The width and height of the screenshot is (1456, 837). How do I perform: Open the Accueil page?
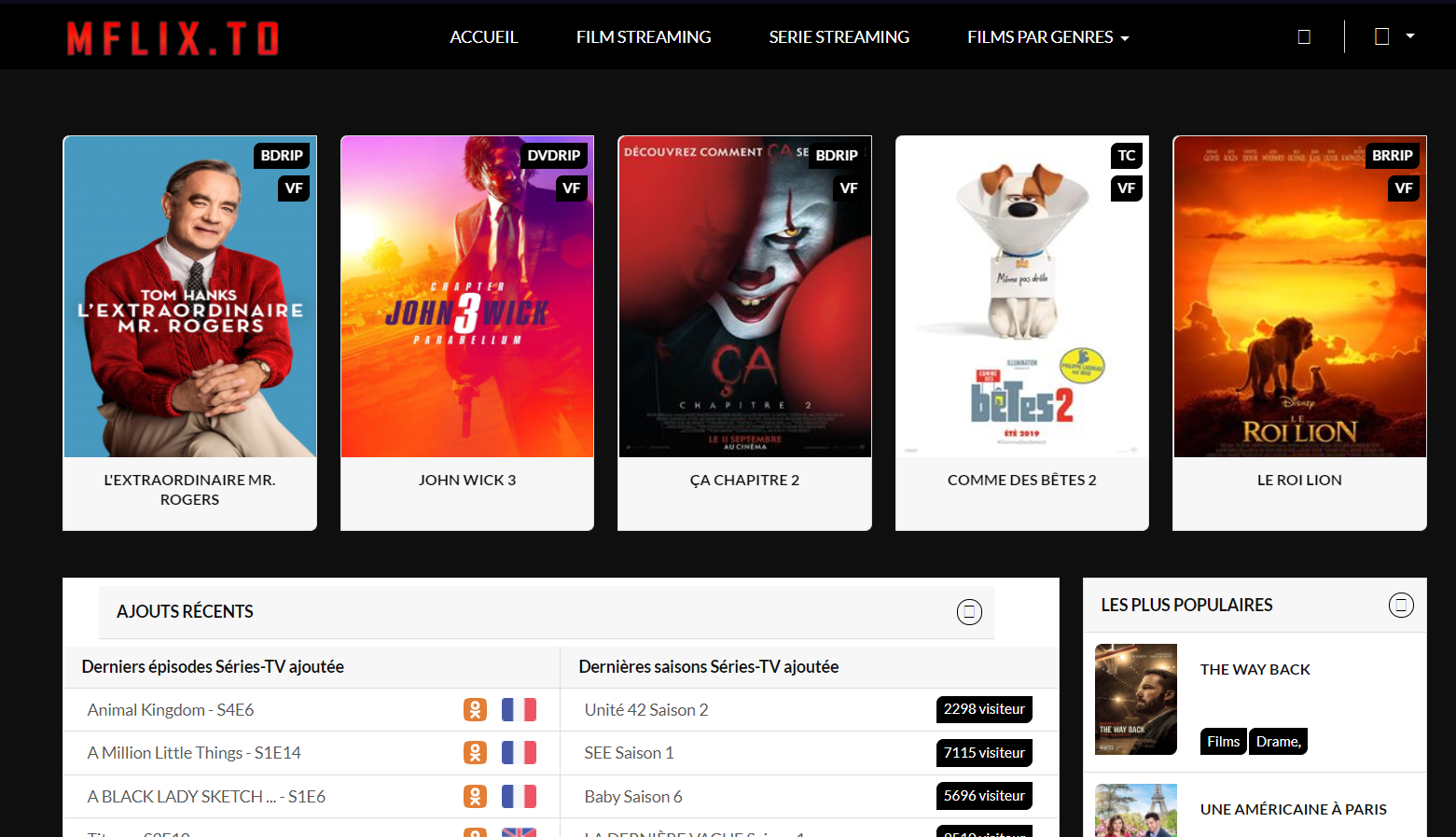click(x=483, y=37)
